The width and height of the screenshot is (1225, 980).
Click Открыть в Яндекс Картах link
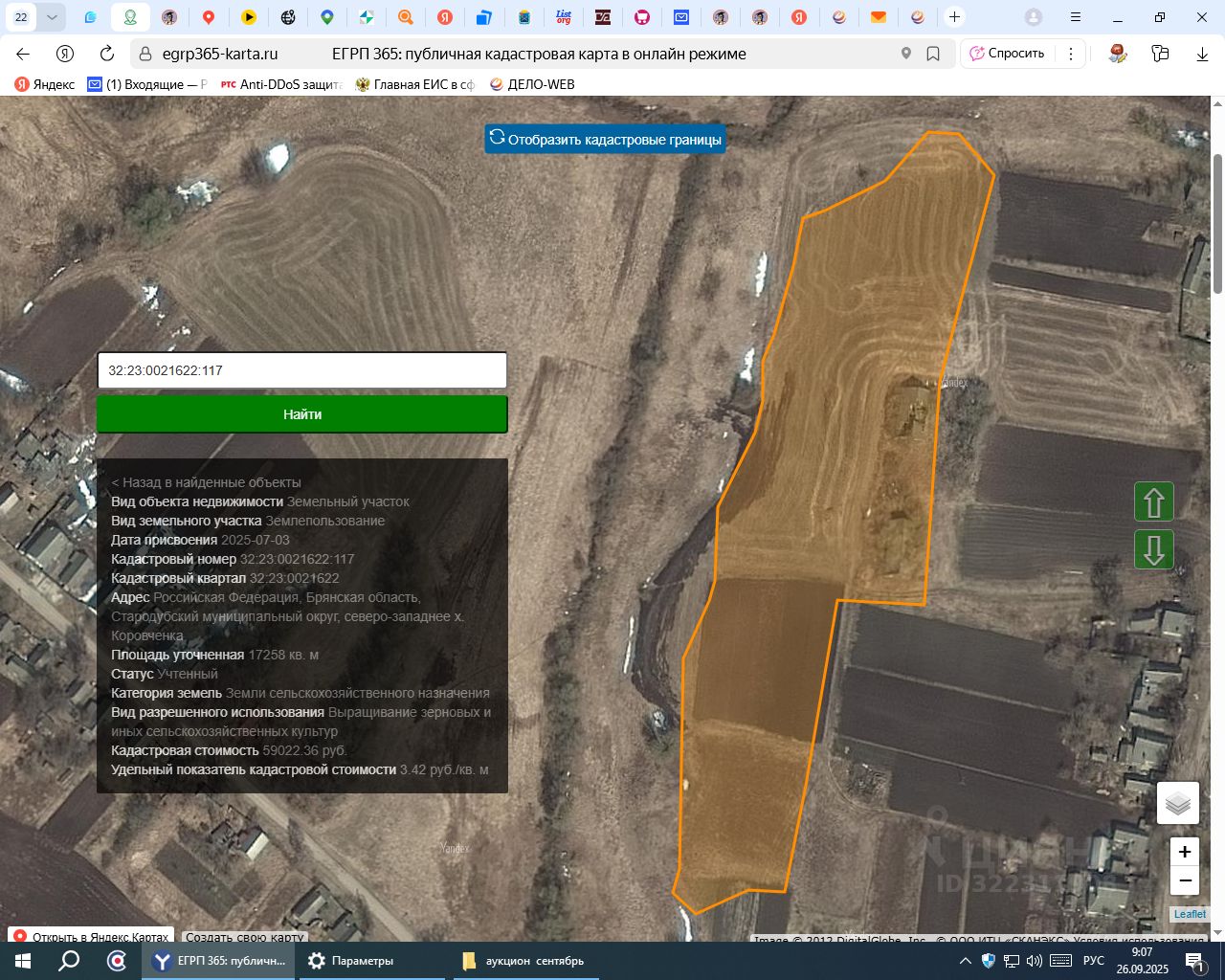point(92,937)
